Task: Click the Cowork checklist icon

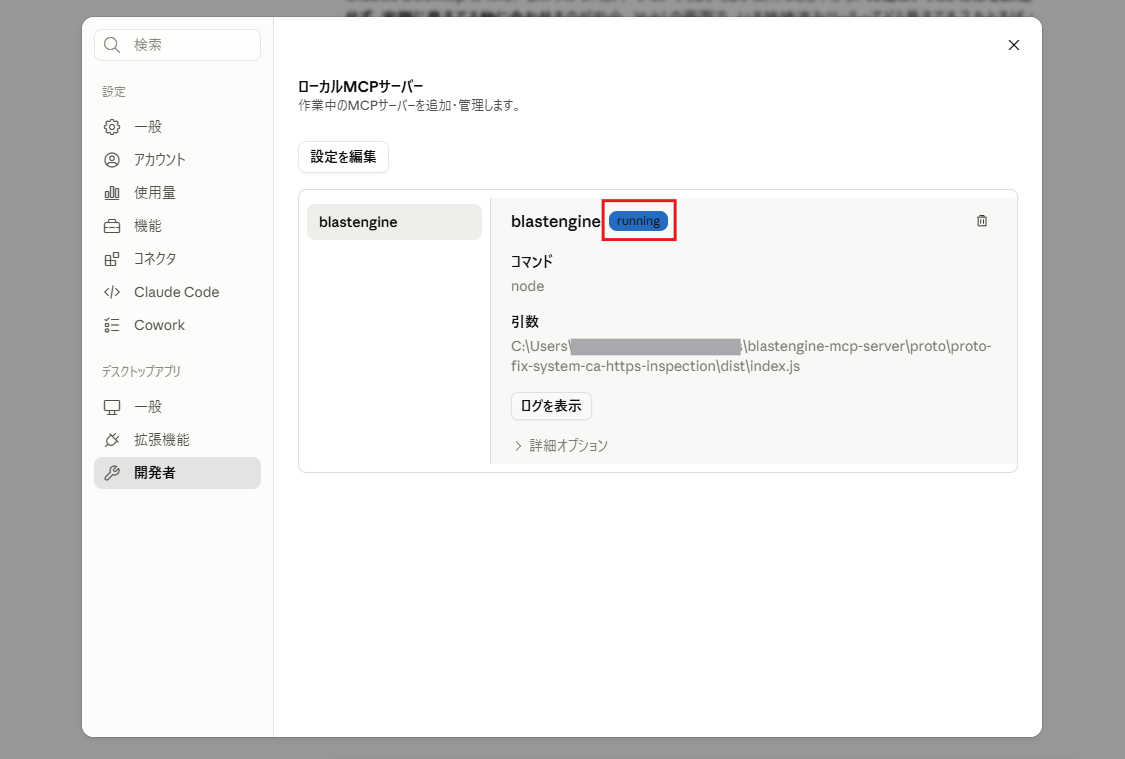Action: point(112,325)
